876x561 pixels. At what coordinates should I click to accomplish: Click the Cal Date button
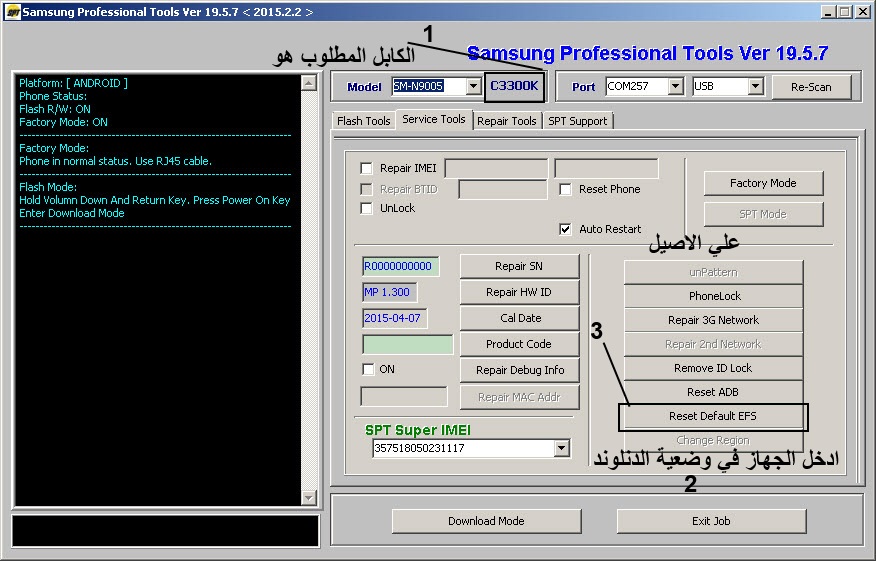519,318
